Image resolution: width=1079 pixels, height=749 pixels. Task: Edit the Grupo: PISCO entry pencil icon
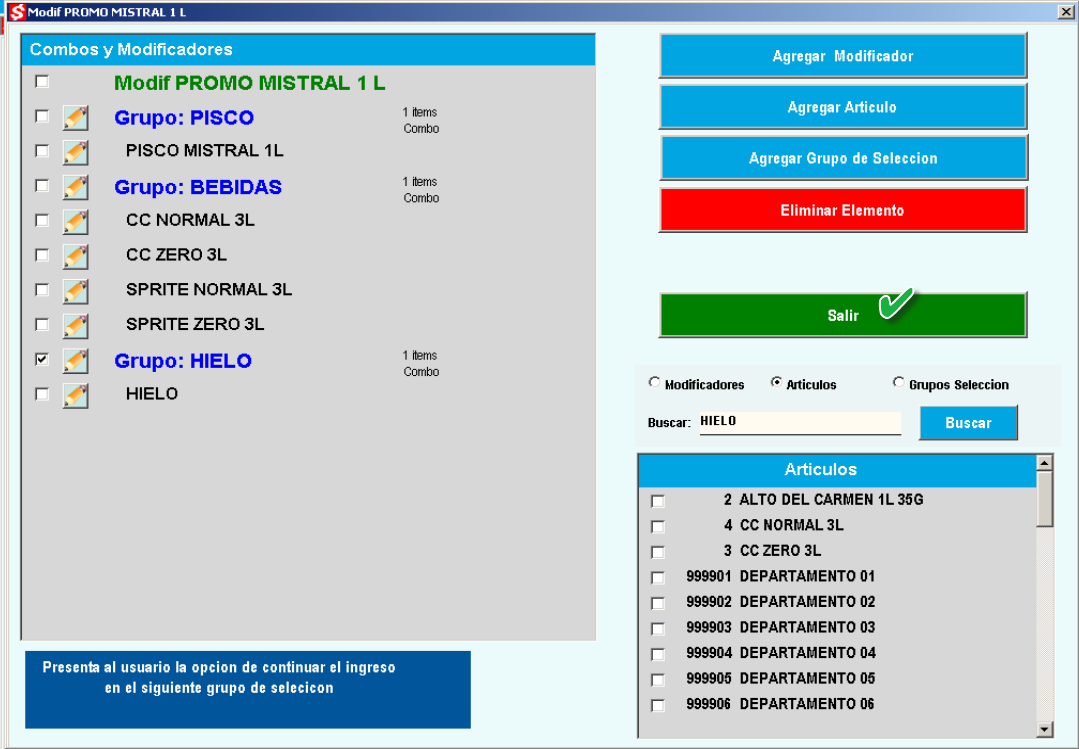76,118
